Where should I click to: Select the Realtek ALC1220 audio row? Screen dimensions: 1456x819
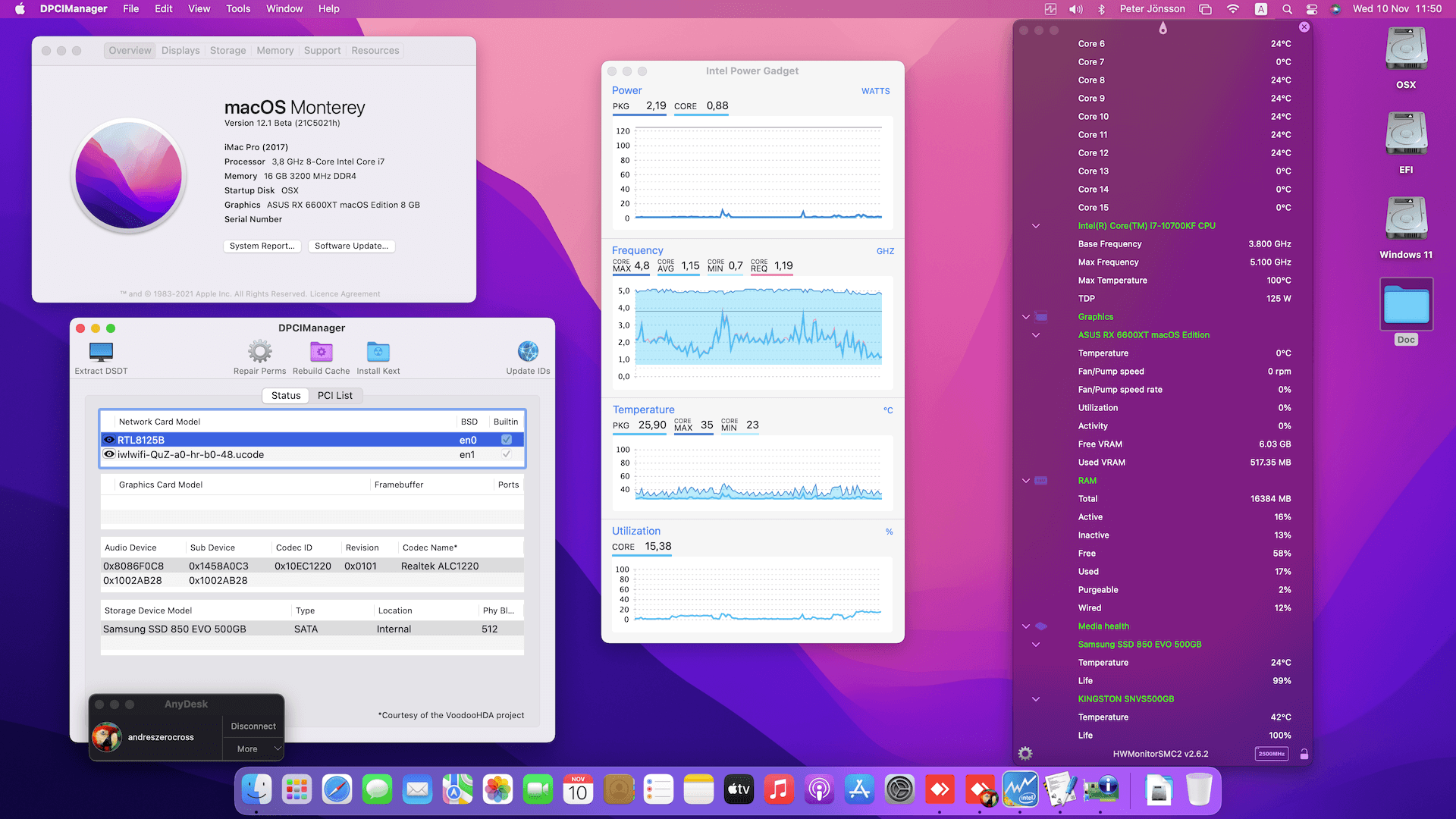[312, 566]
